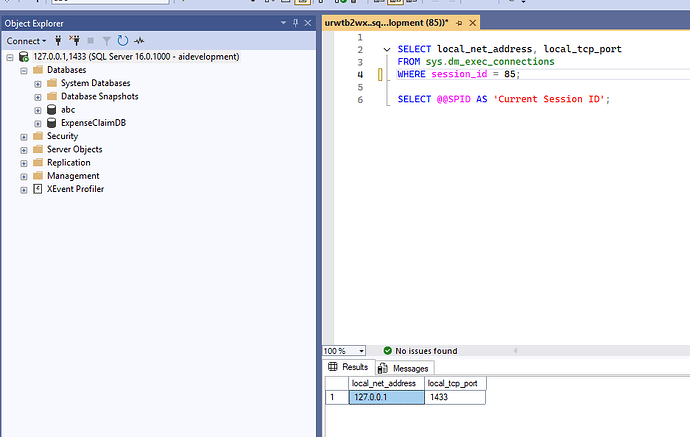This screenshot has width=690, height=437.
Task: Collapse the Databases folder
Action: pos(23,70)
